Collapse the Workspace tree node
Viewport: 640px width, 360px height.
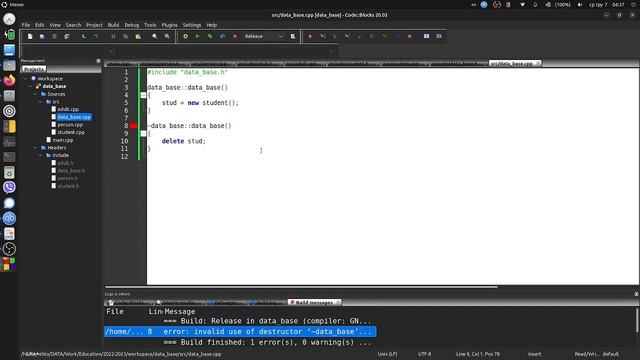coord(26,78)
